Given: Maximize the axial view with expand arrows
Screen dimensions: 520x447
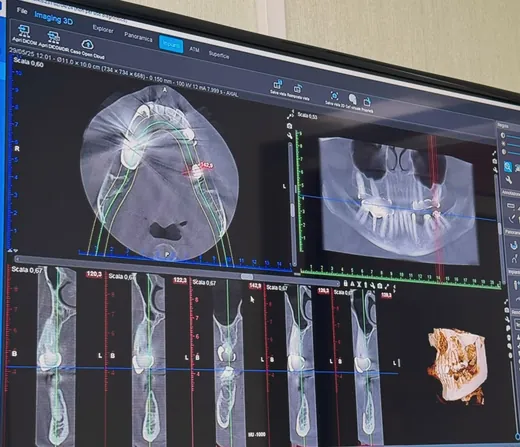Looking at the screenshot, I should click(290, 115).
